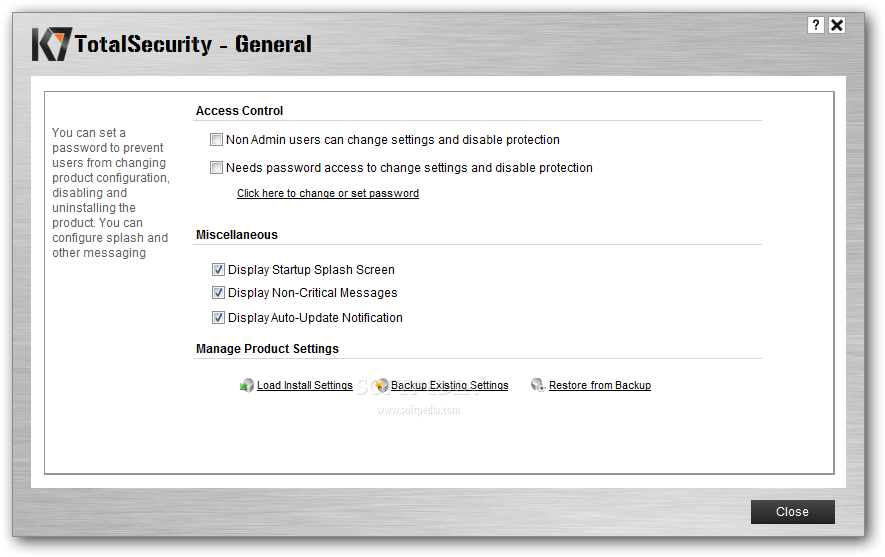Disable Display Auto-Update Notification

click(218, 318)
